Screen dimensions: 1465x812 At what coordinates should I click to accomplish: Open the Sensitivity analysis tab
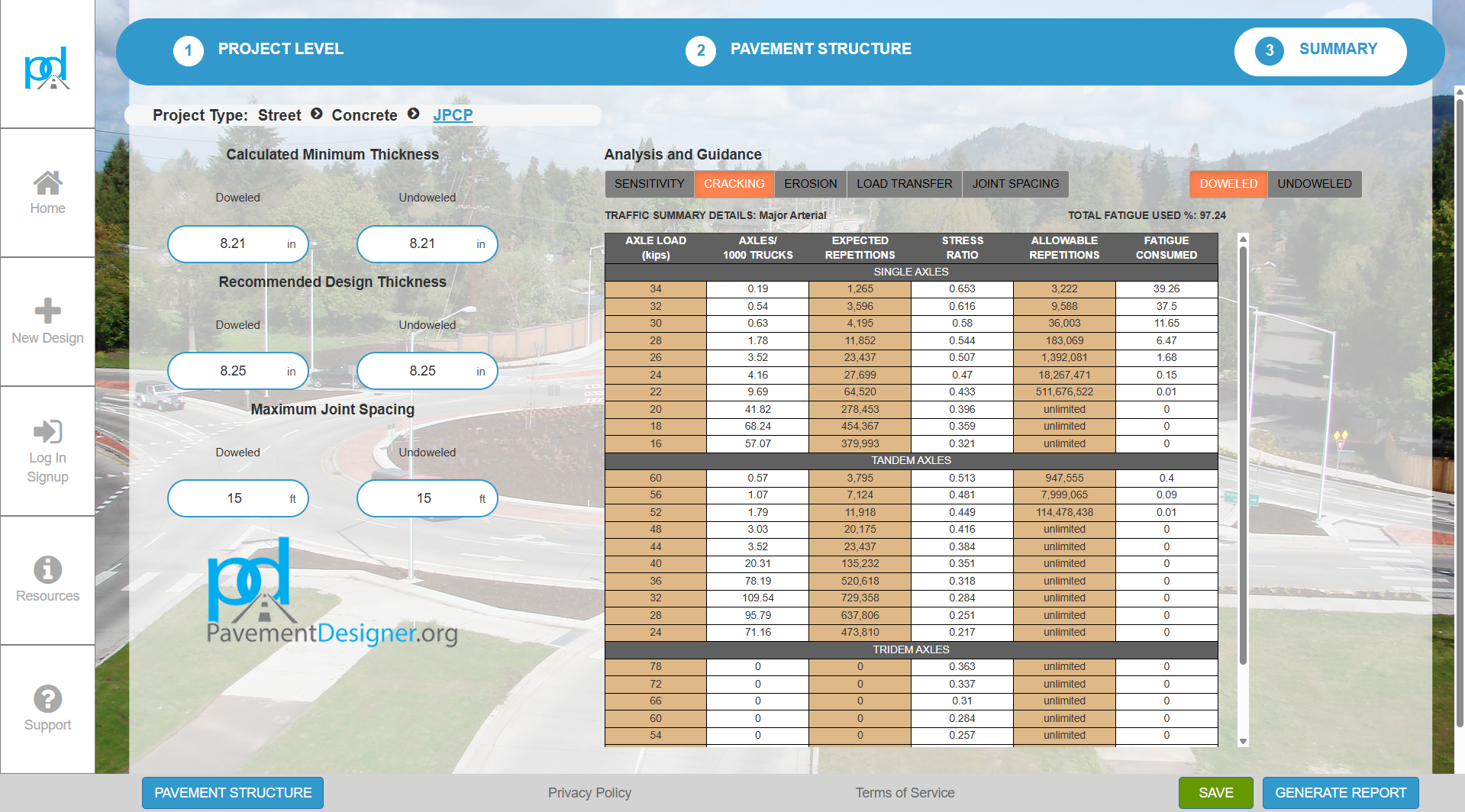(649, 184)
